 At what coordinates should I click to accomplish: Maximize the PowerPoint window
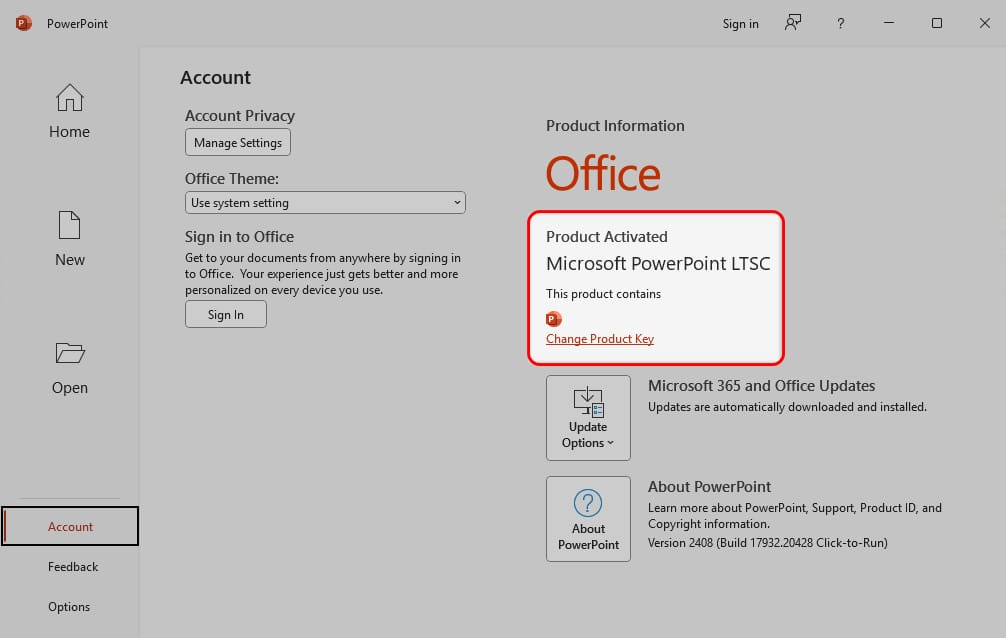point(937,23)
